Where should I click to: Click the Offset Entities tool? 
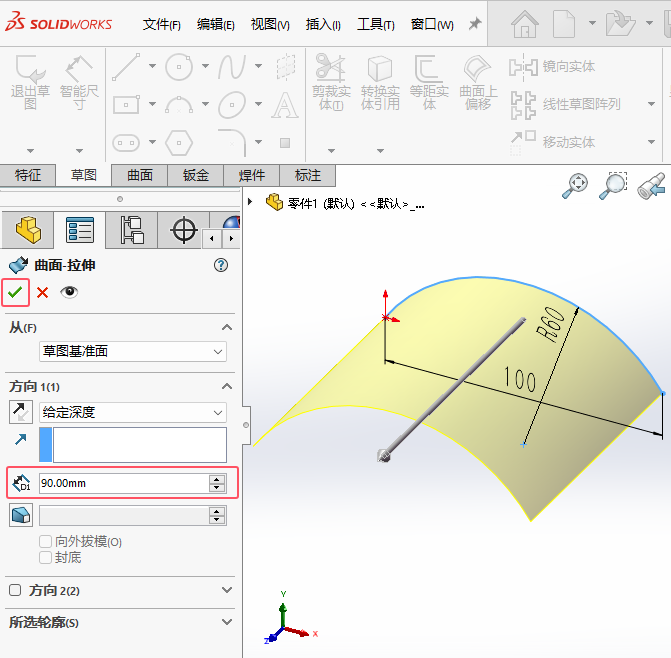tap(429, 81)
